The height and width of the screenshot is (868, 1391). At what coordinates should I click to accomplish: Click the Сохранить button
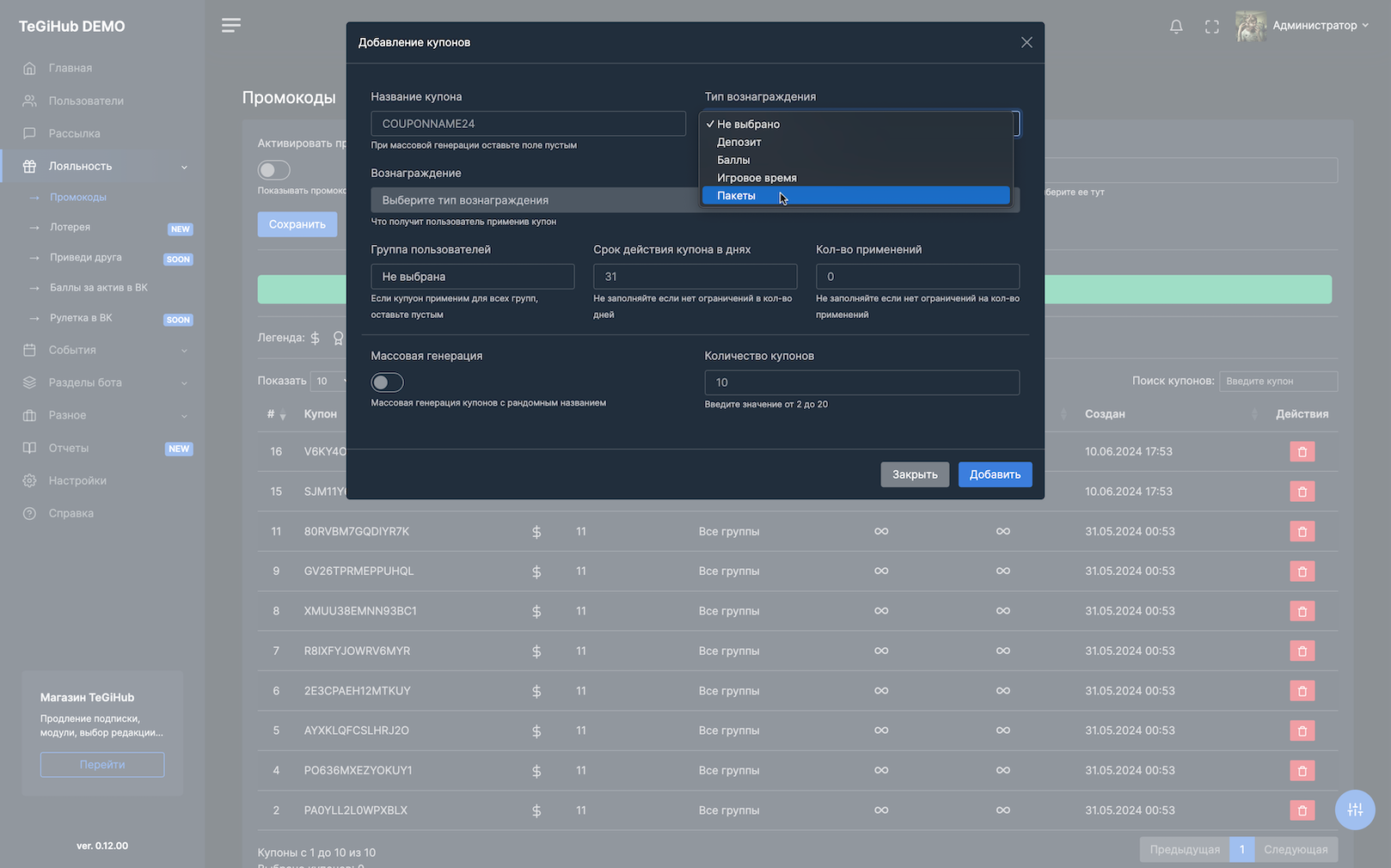coord(297,224)
